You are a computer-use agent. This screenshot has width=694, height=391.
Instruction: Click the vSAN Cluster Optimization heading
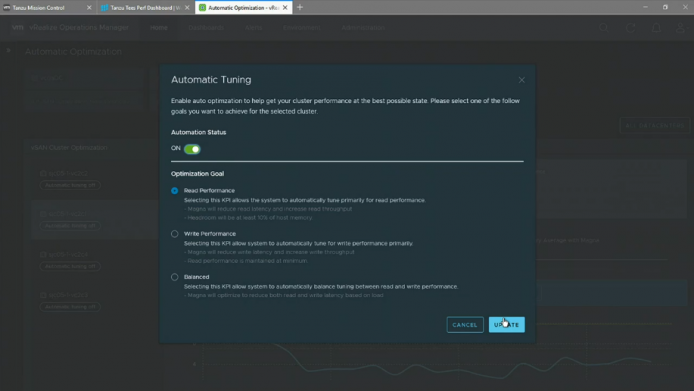click(69, 147)
